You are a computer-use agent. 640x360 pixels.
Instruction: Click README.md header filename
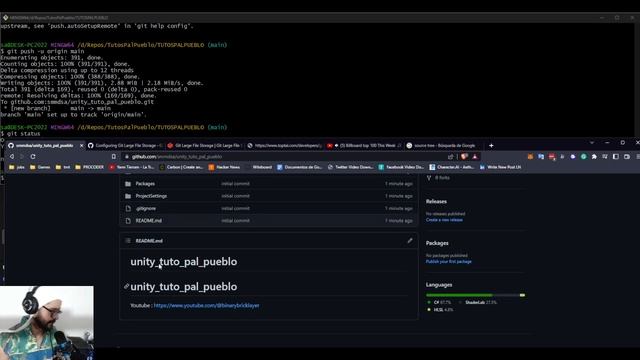pyautogui.click(x=149, y=241)
